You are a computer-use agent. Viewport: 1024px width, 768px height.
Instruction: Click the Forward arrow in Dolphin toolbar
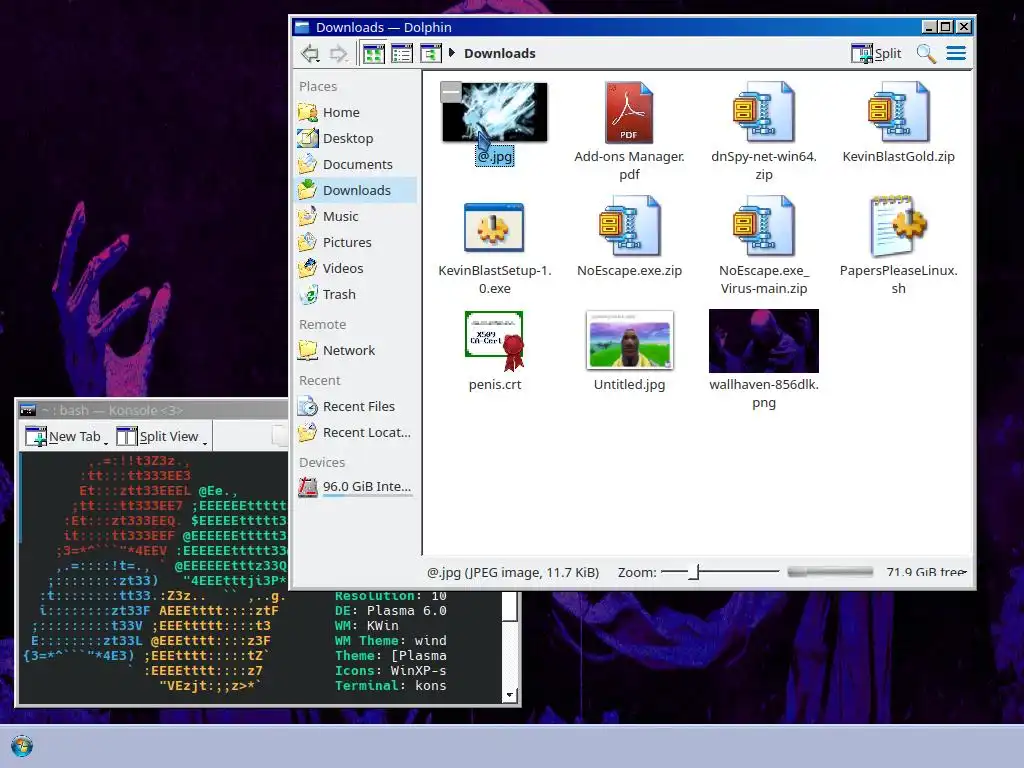point(338,54)
